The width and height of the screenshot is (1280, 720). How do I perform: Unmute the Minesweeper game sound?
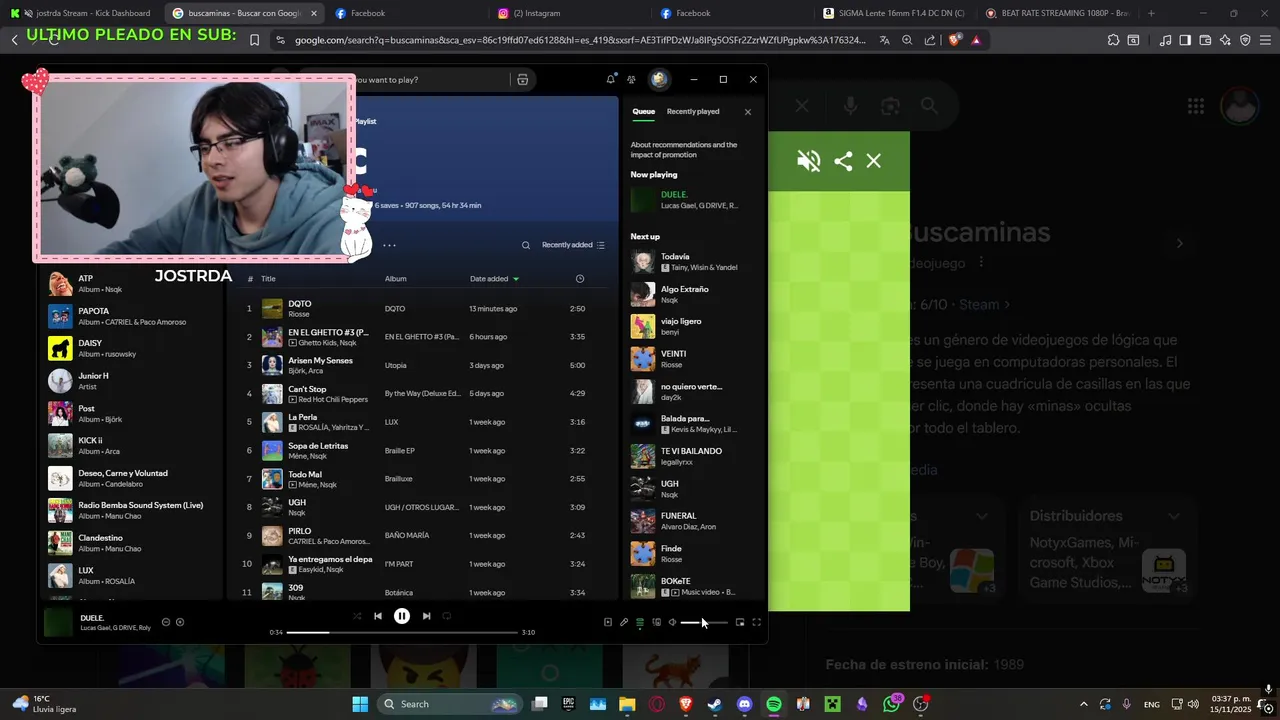click(x=808, y=161)
